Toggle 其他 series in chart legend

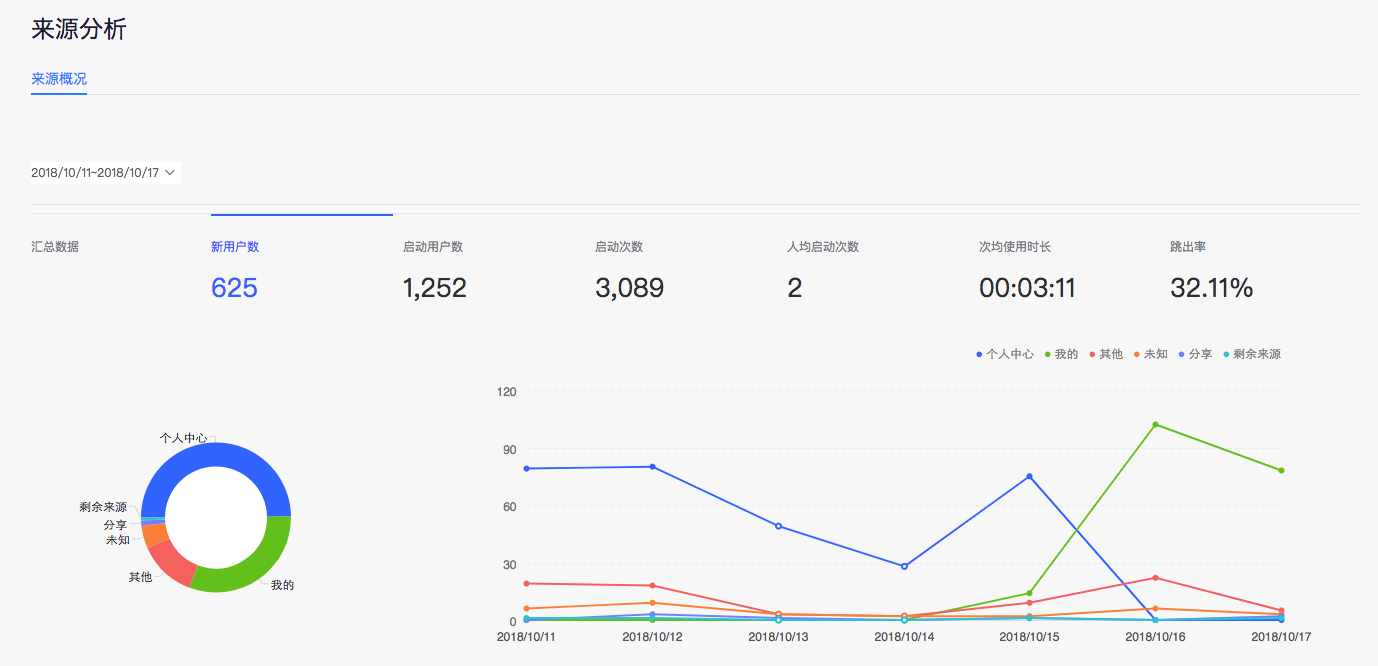tap(1106, 354)
